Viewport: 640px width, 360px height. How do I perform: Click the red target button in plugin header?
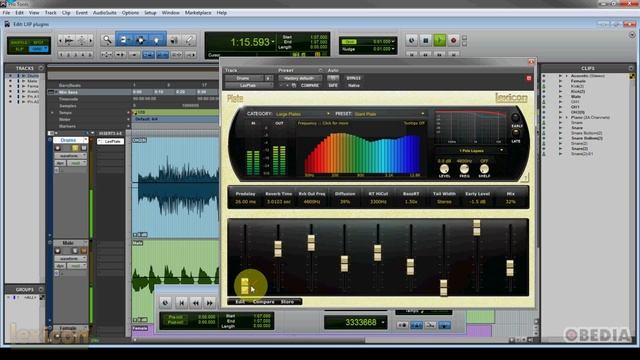pyautogui.click(x=529, y=78)
